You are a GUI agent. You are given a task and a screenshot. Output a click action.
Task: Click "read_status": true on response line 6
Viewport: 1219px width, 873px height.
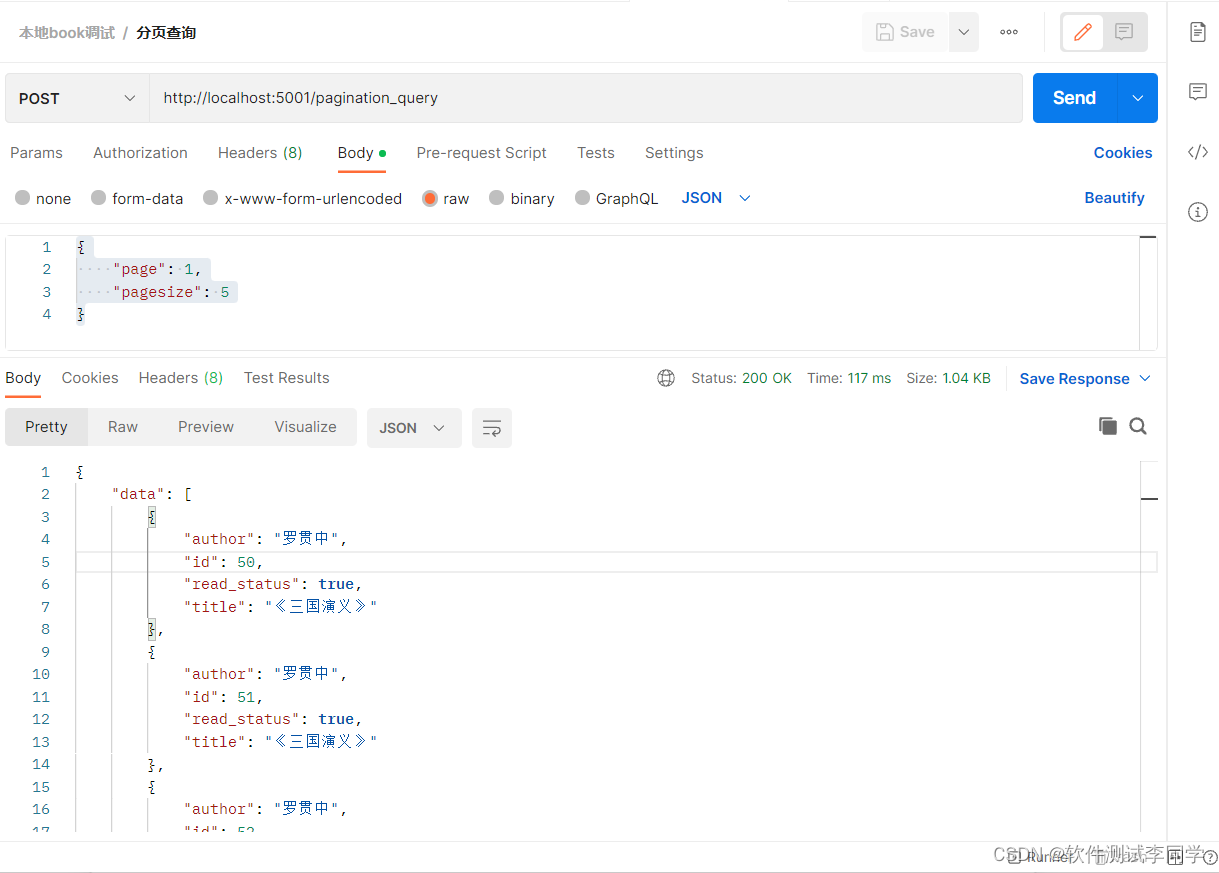click(273, 584)
